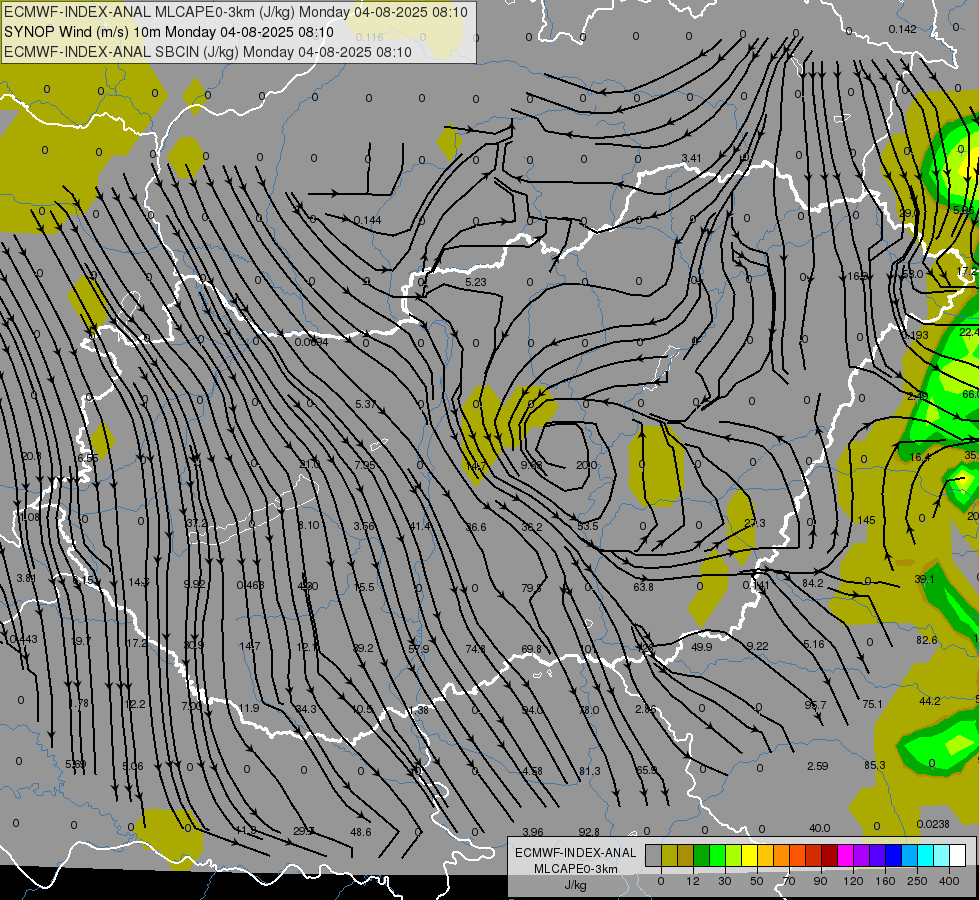The height and width of the screenshot is (900, 979).
Task: Click the map value 41.4
Action: pyautogui.click(x=420, y=526)
